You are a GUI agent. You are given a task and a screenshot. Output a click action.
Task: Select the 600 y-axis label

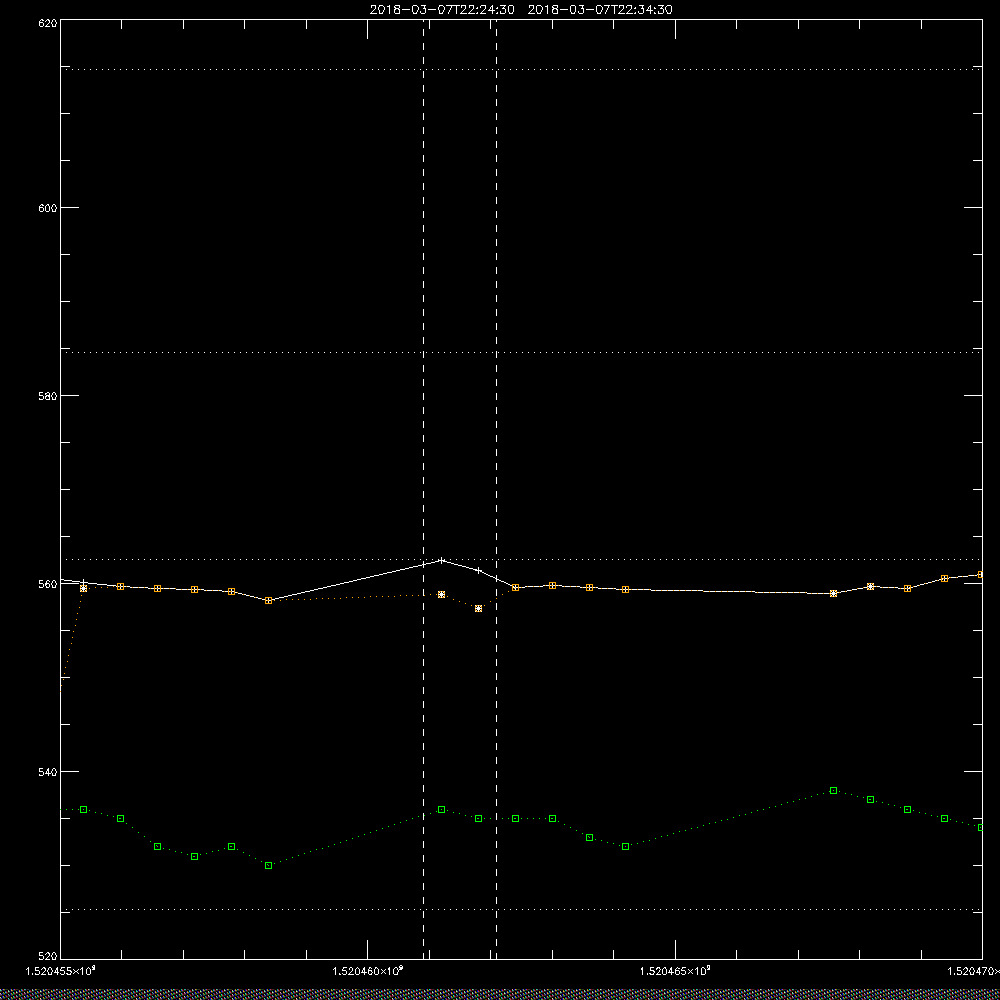[x=48, y=208]
